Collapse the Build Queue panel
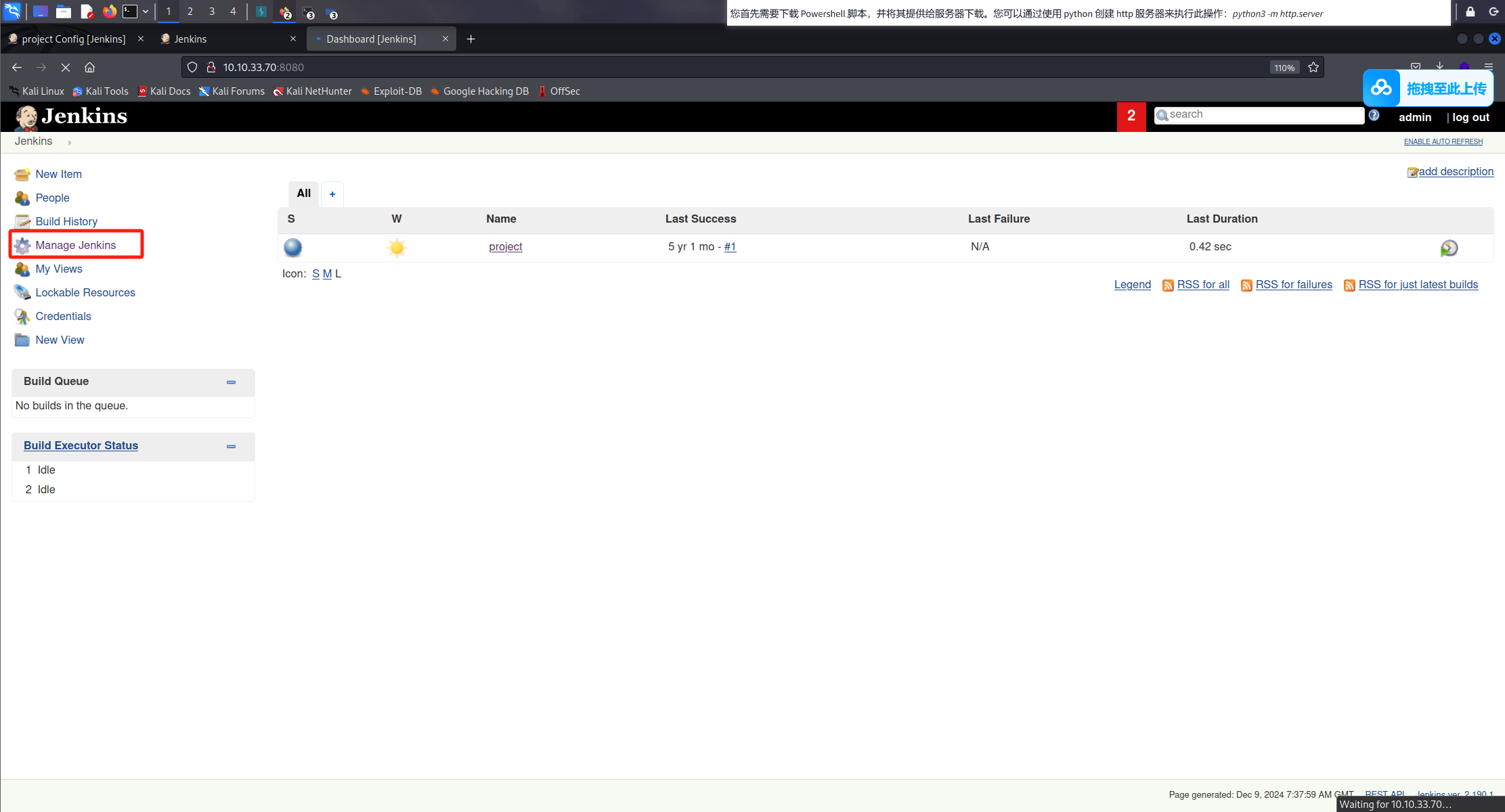The height and width of the screenshot is (812, 1505). point(231,382)
